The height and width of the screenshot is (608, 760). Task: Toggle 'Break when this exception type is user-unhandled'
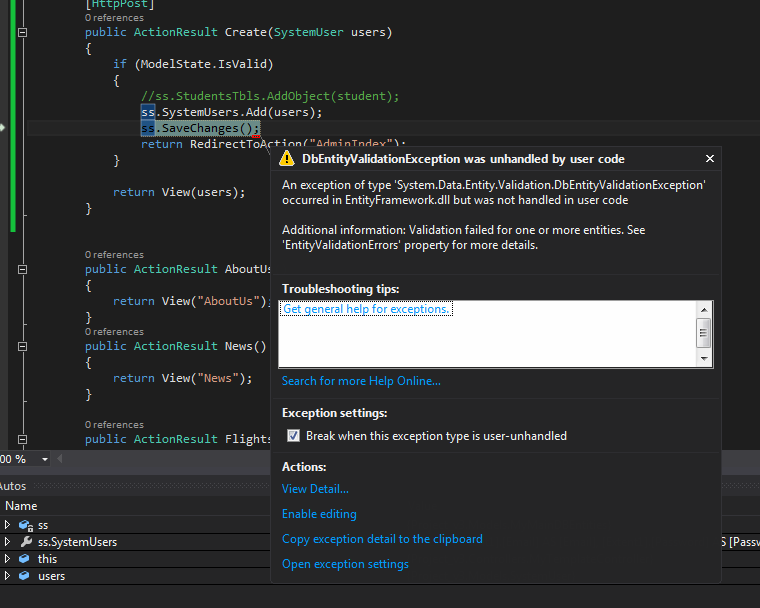pos(293,436)
